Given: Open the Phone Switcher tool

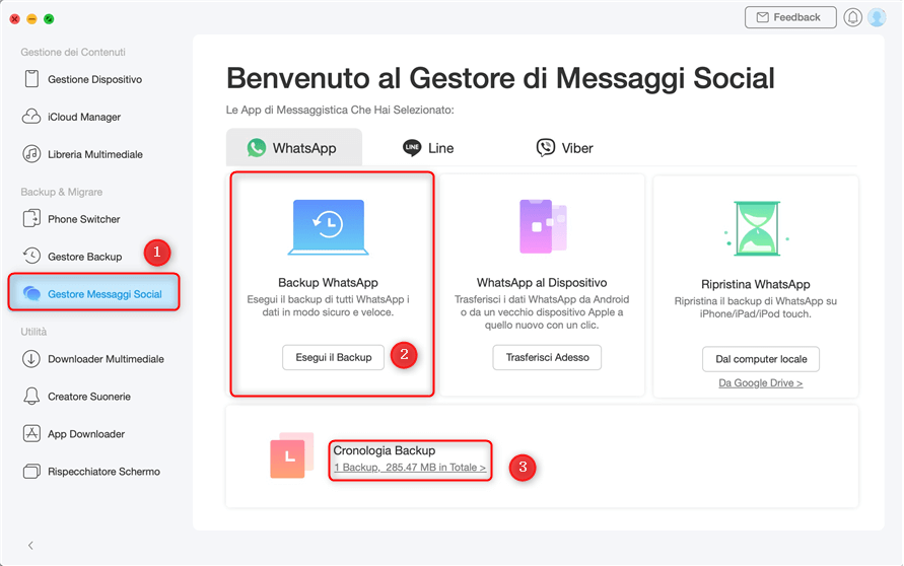Looking at the screenshot, I should [84, 219].
